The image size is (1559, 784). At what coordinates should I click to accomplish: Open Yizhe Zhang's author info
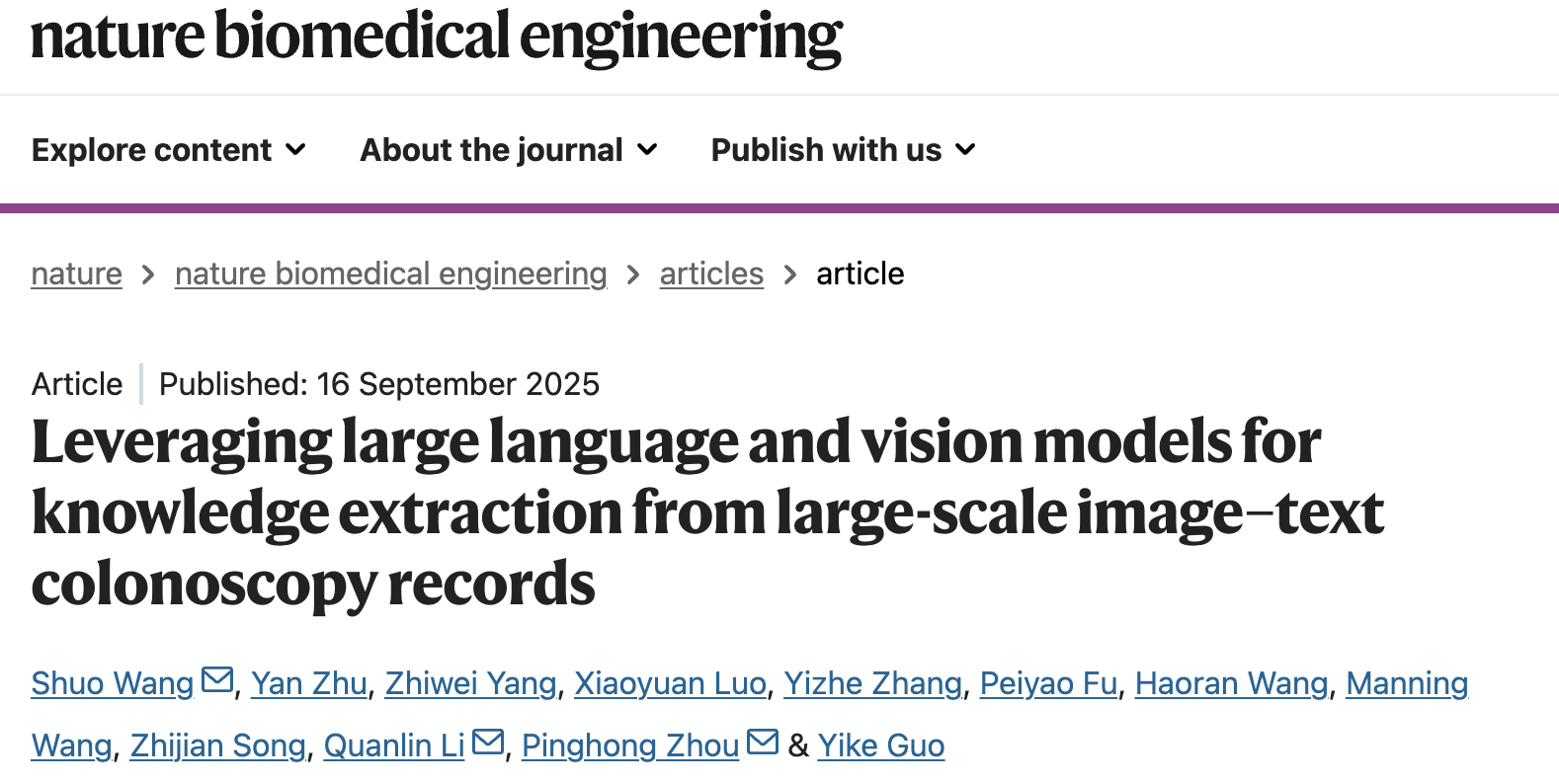872,683
